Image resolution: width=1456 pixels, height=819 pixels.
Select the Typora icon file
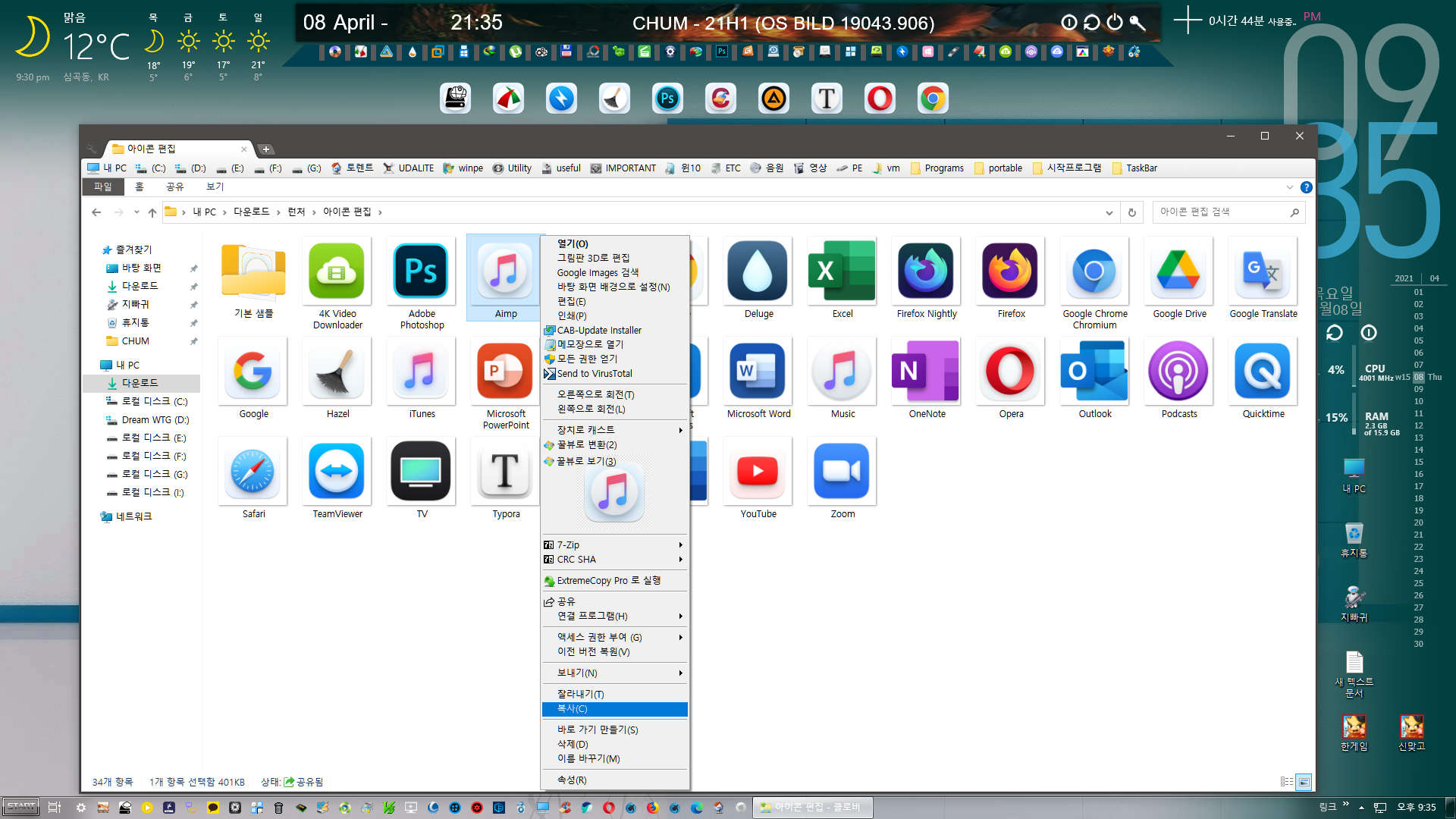[x=506, y=478]
